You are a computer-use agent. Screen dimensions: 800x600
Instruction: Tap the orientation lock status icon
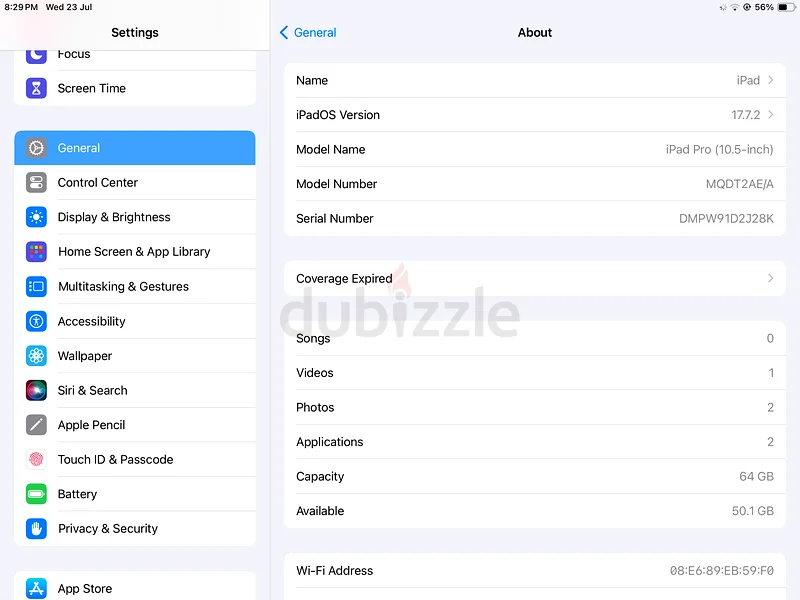[747, 7]
